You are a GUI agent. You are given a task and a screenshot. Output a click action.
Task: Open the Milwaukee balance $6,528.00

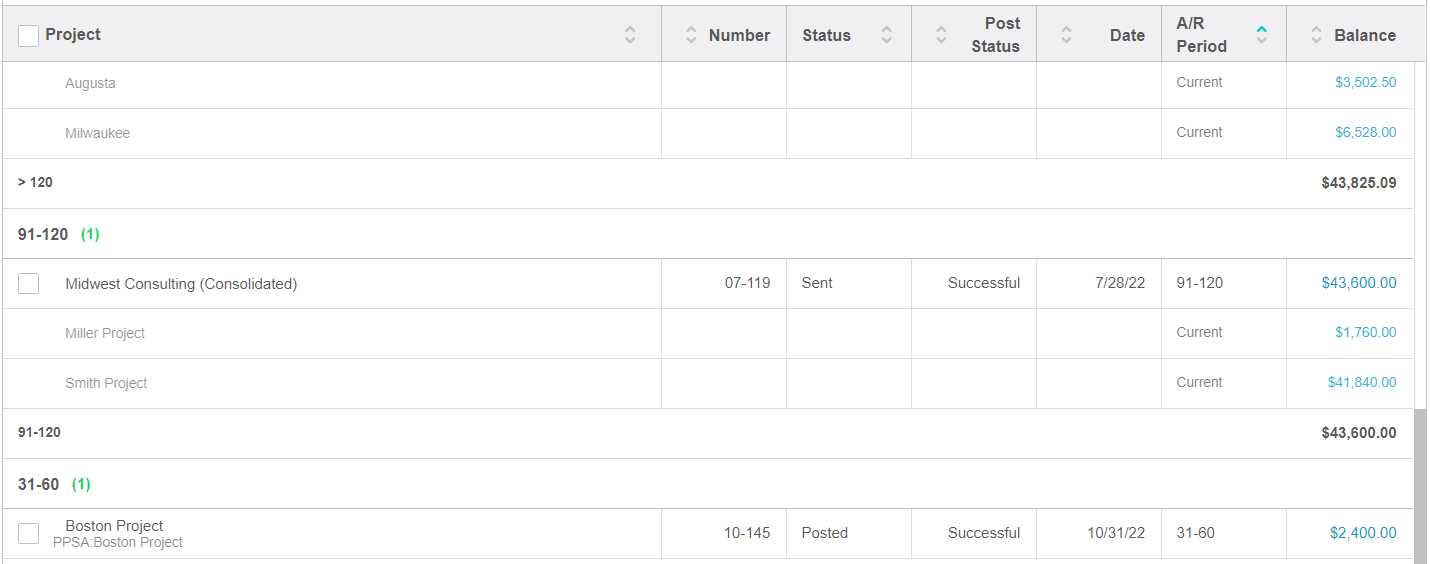pos(1366,132)
